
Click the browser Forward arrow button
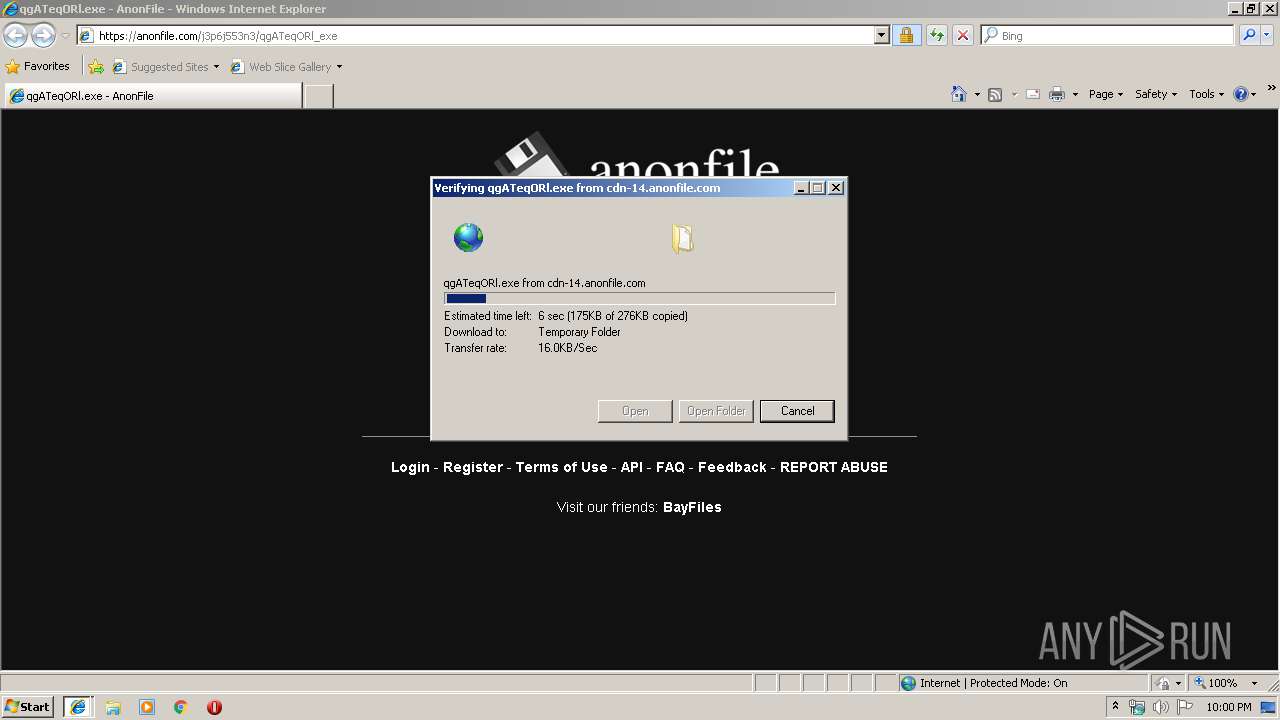point(43,35)
